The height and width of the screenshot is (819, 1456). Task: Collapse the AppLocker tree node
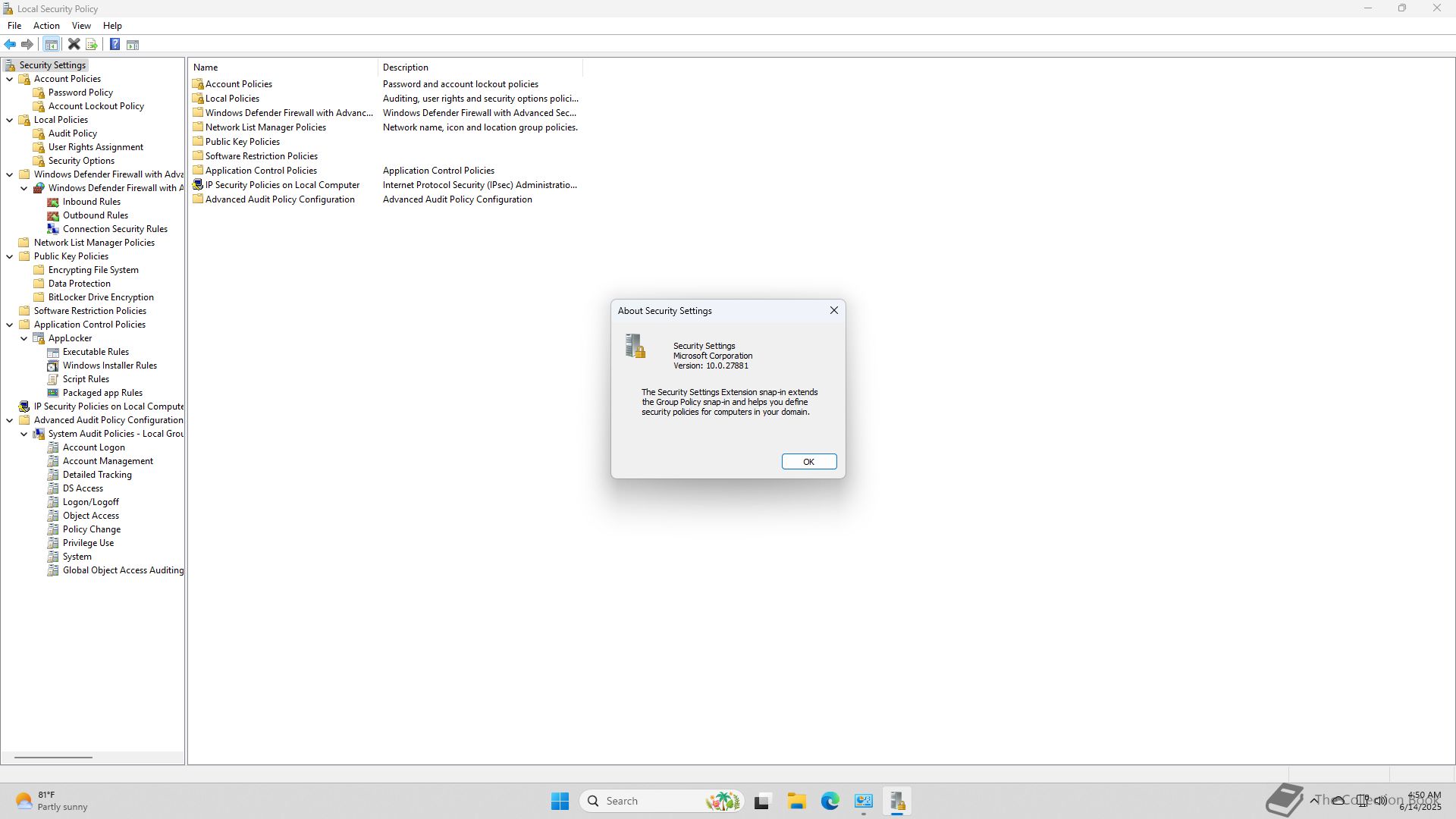(24, 338)
